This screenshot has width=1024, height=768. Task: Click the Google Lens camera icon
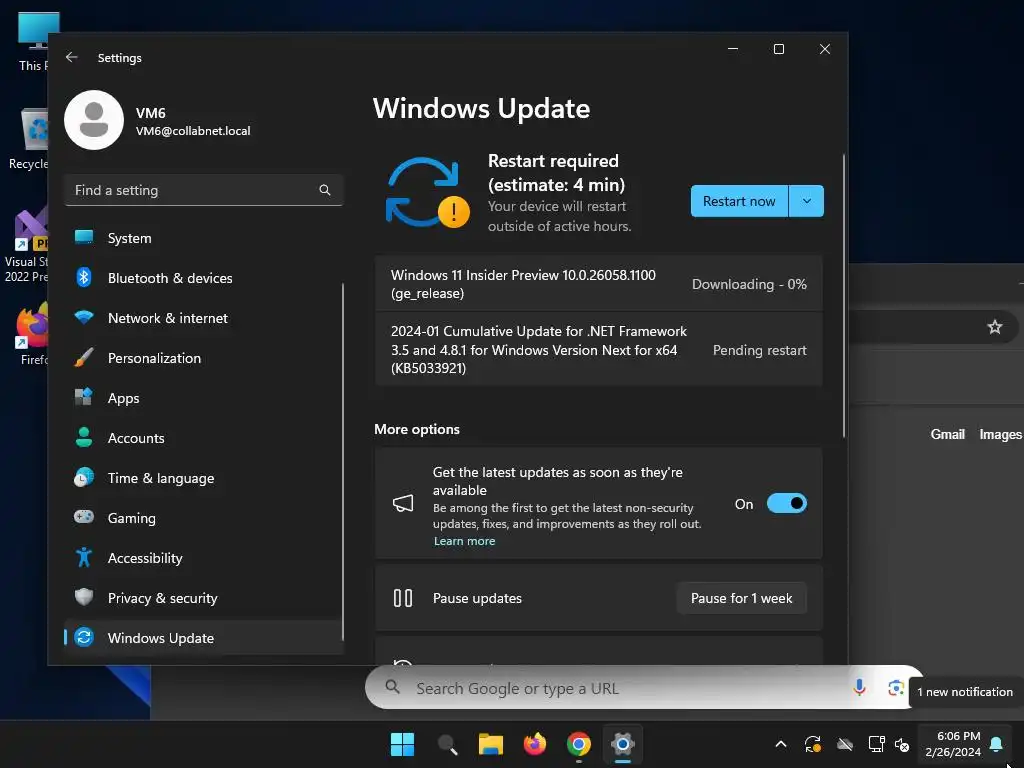tap(896, 688)
